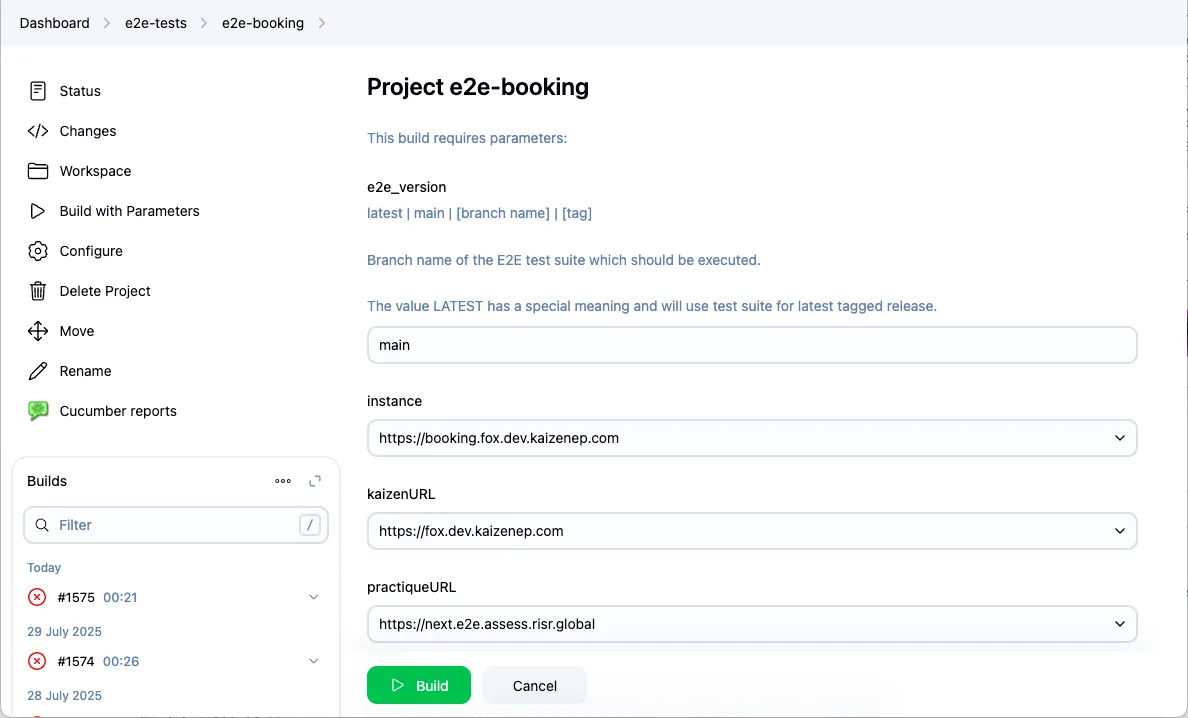
Task: Open the Workspace browser icon
Action: pyautogui.click(x=37, y=171)
